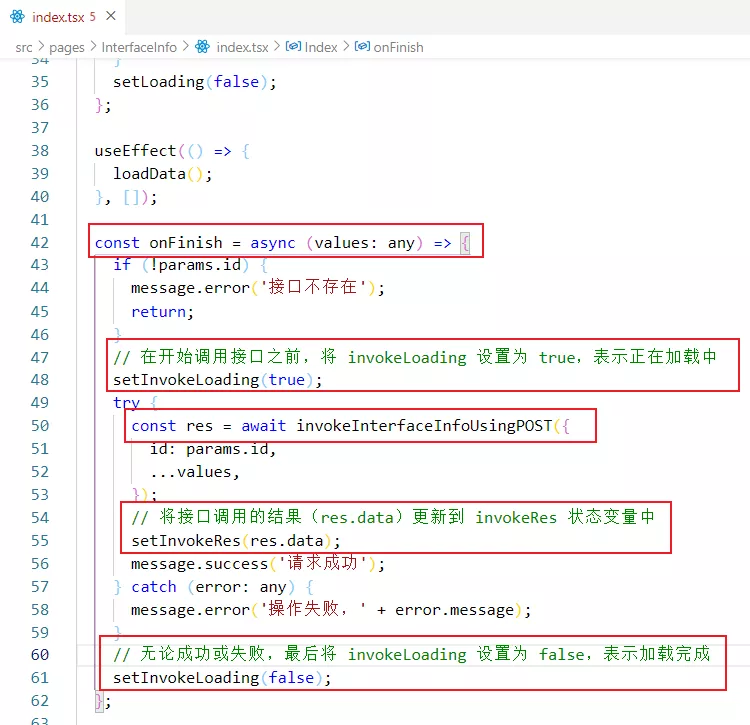The image size is (750, 725).
Task: Click line number 38 in gutter
Action: [x=40, y=151]
